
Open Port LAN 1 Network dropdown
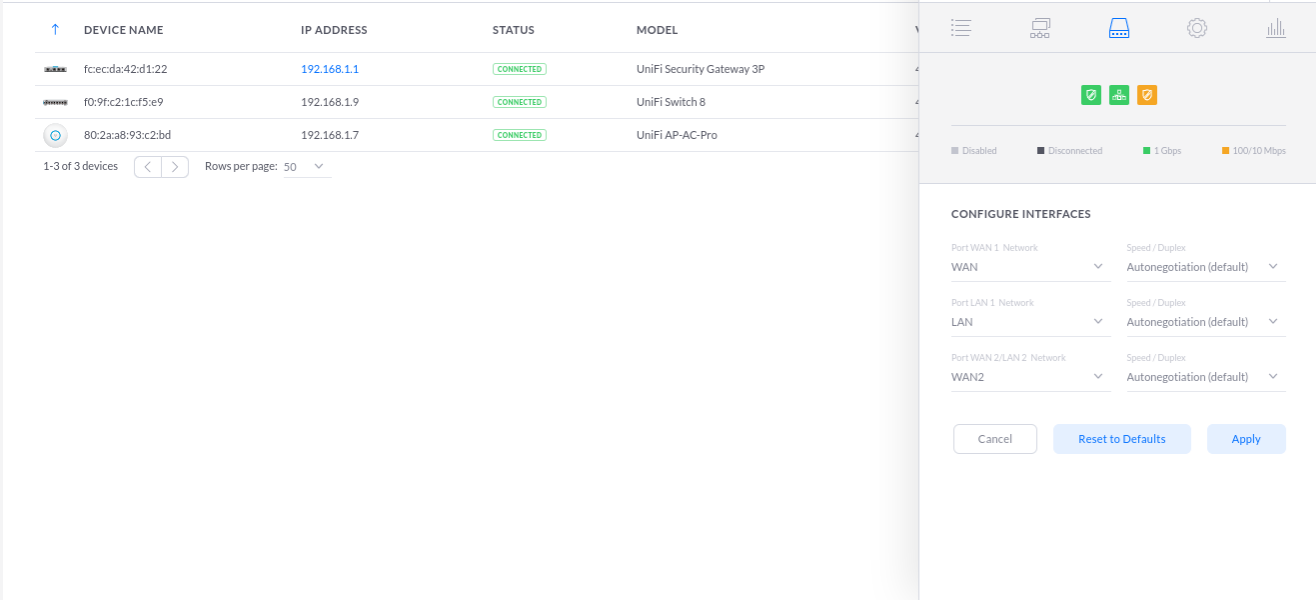tap(1030, 322)
